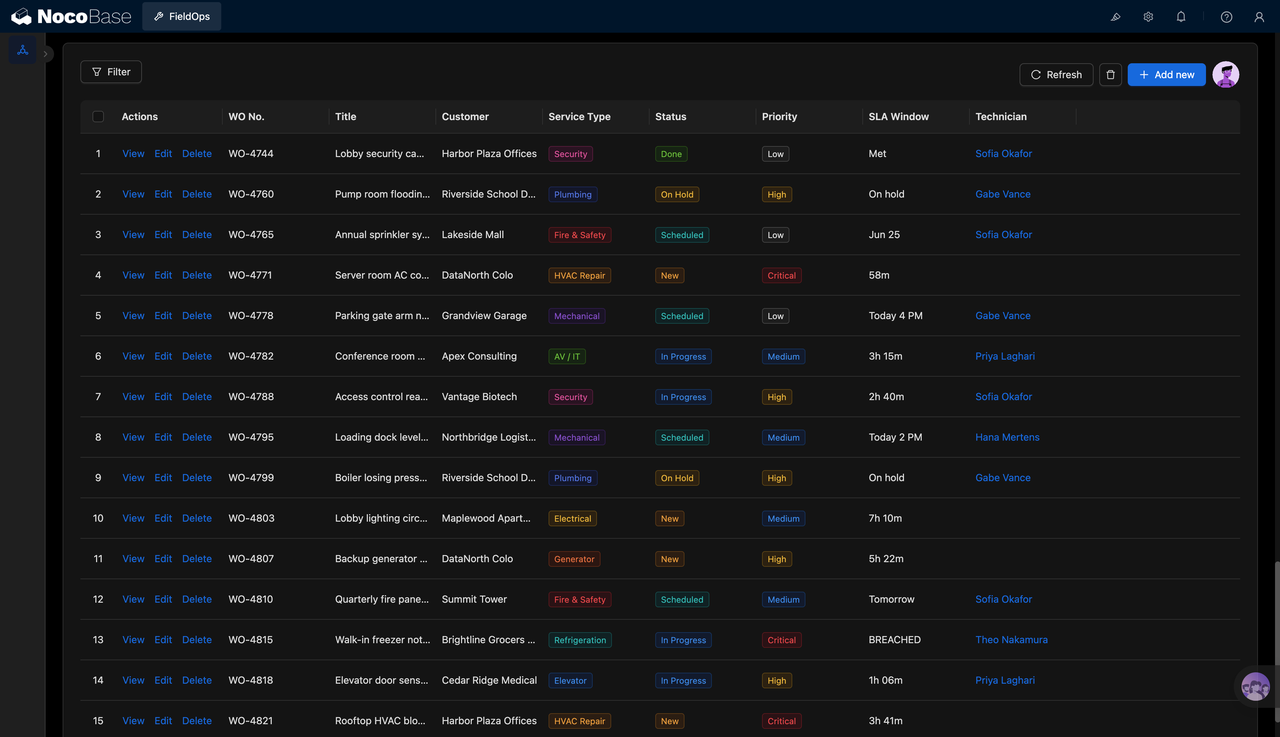Open the settings gear in top bar
1280x737 pixels.
coord(1148,17)
